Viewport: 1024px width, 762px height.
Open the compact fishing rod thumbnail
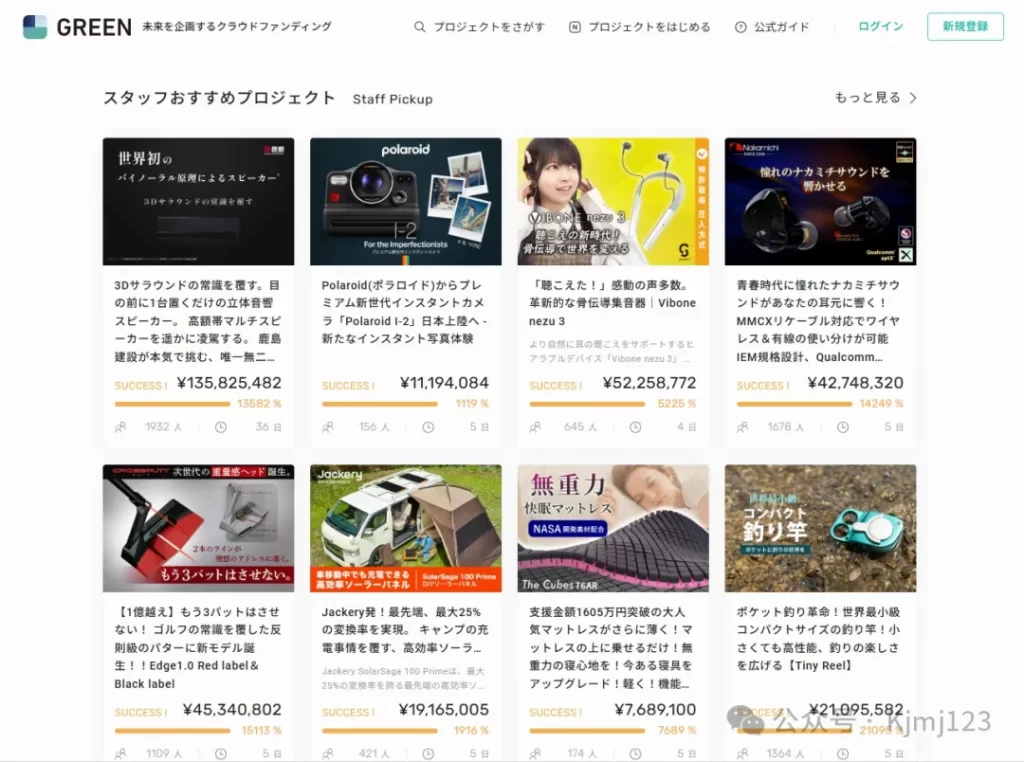pos(820,528)
